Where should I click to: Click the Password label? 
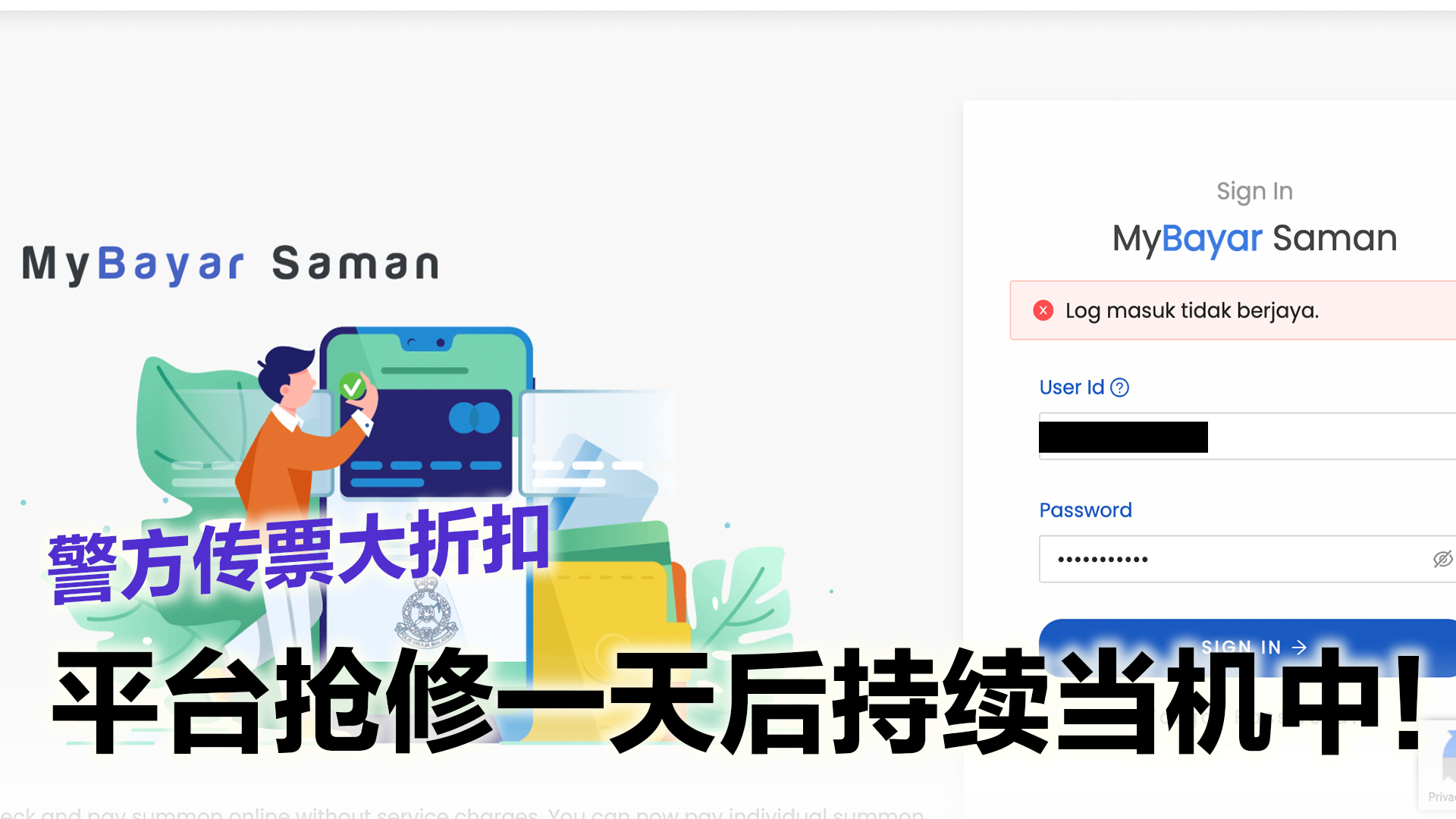coord(1085,510)
